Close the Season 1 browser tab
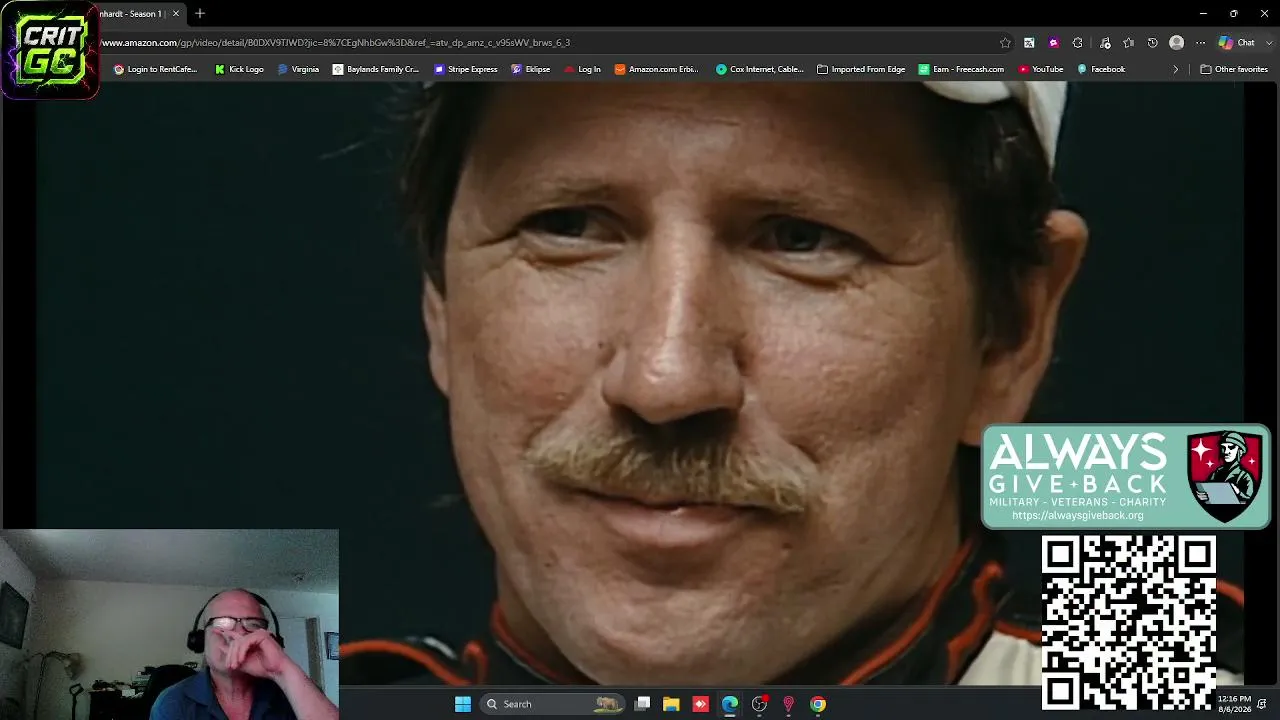The height and width of the screenshot is (720, 1280). pos(176,14)
